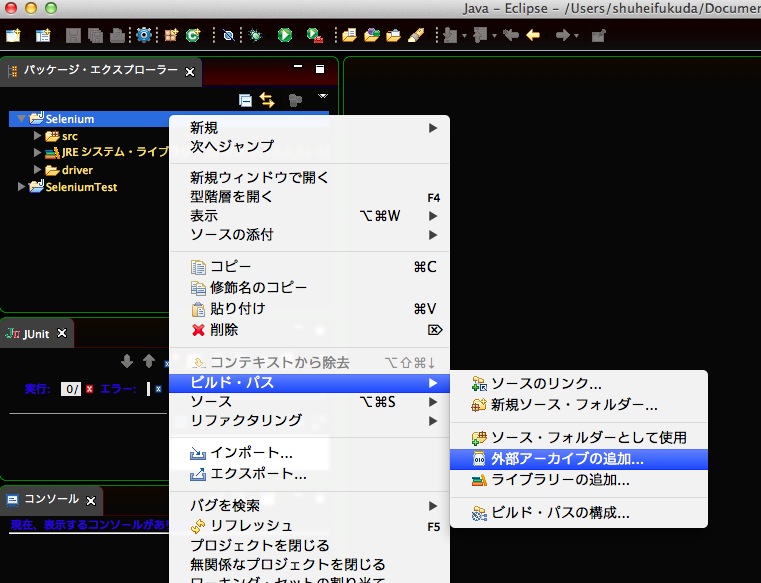Select the SeleniumTest project
The image size is (761, 583).
[x=81, y=187]
